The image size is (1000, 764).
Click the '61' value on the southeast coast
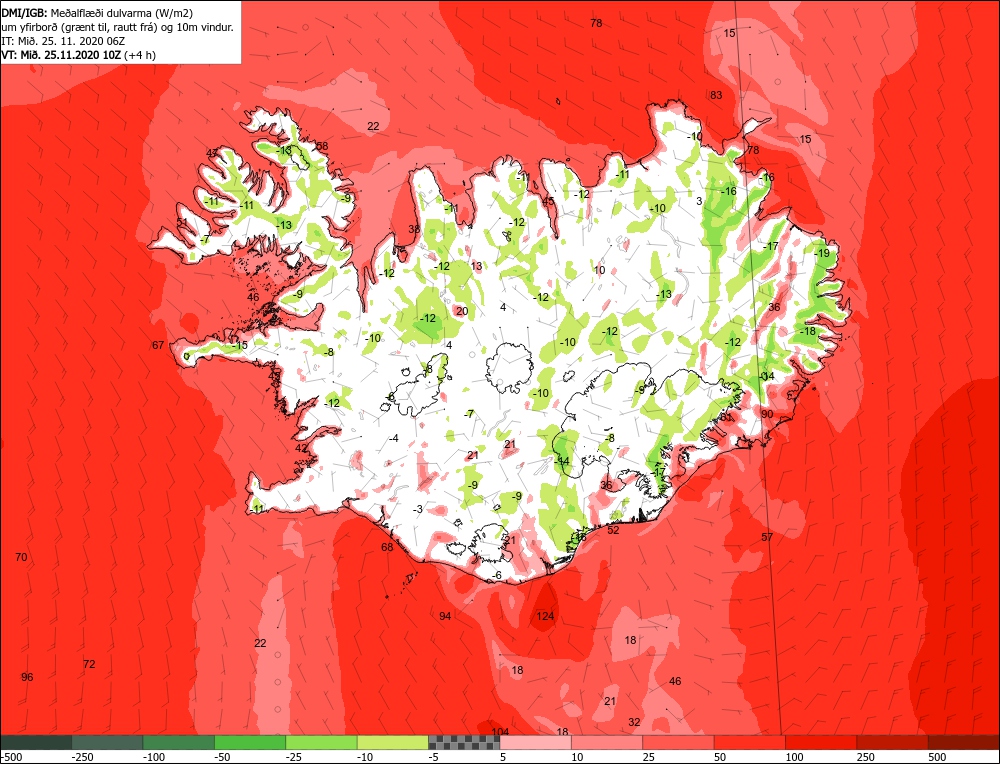click(726, 417)
